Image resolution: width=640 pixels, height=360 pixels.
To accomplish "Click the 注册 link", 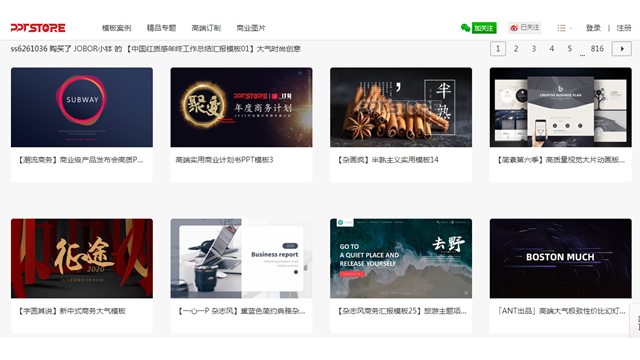I will click(x=624, y=28).
